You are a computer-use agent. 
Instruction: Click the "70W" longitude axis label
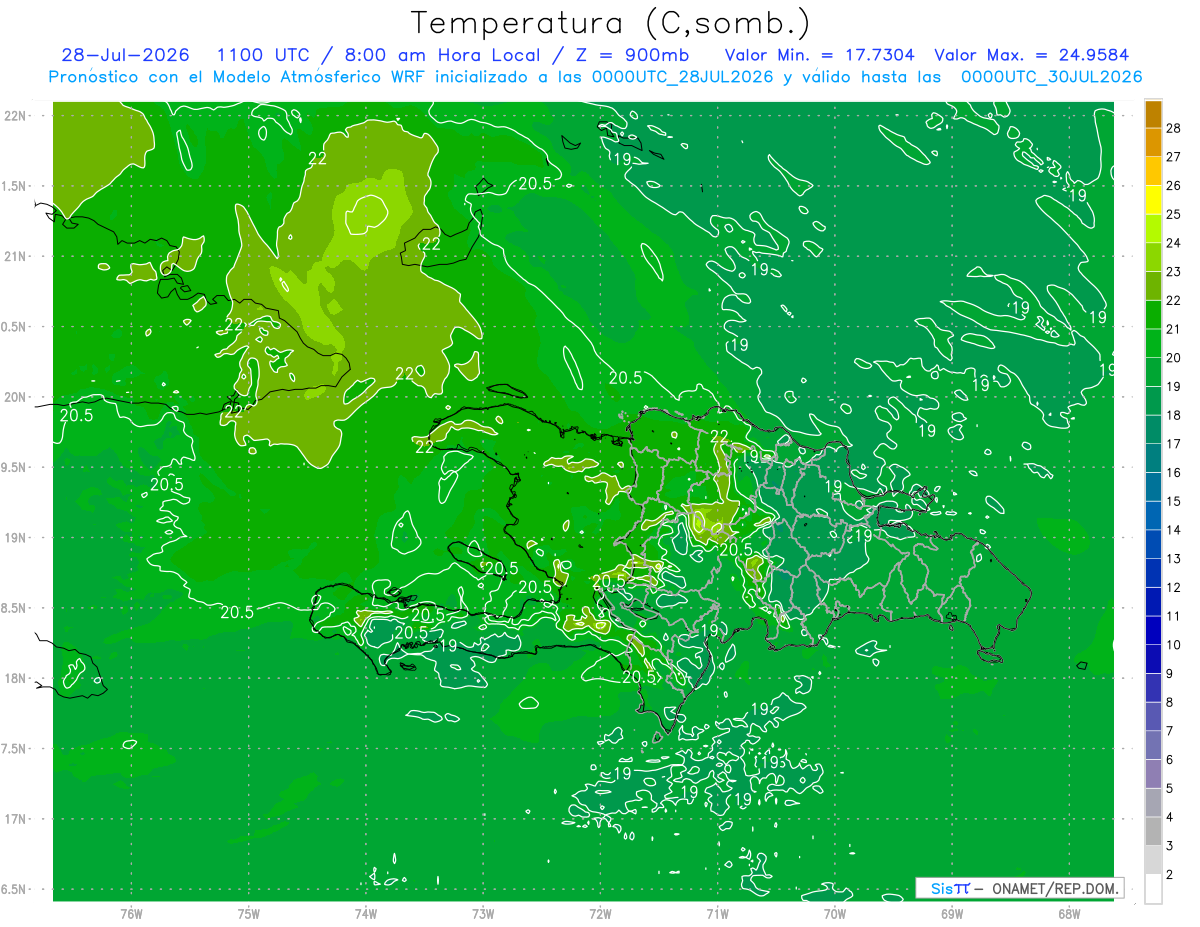tap(835, 914)
